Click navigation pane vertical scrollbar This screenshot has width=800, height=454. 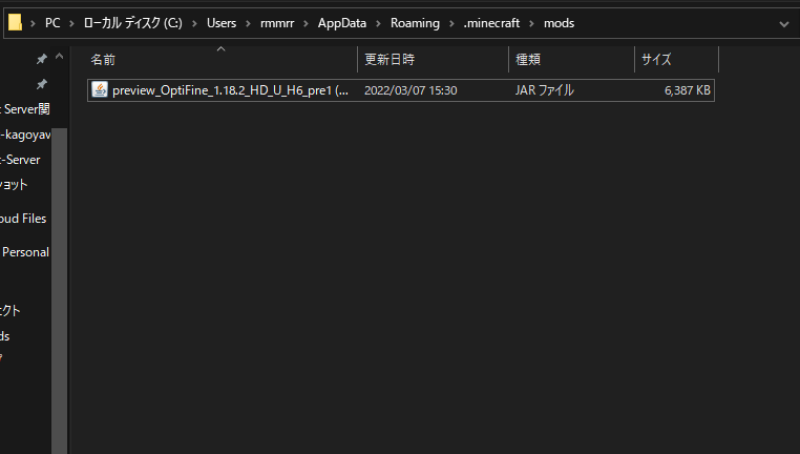59,291
